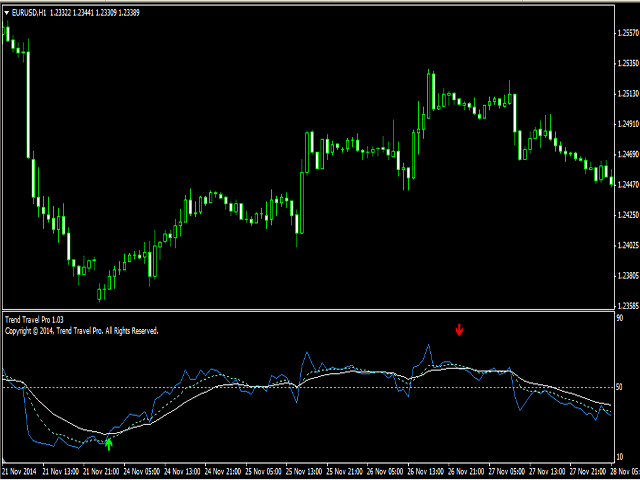Image resolution: width=640 pixels, height=480 pixels.
Task: Select the 90 level on indicator scale
Action: pyautogui.click(x=620, y=318)
